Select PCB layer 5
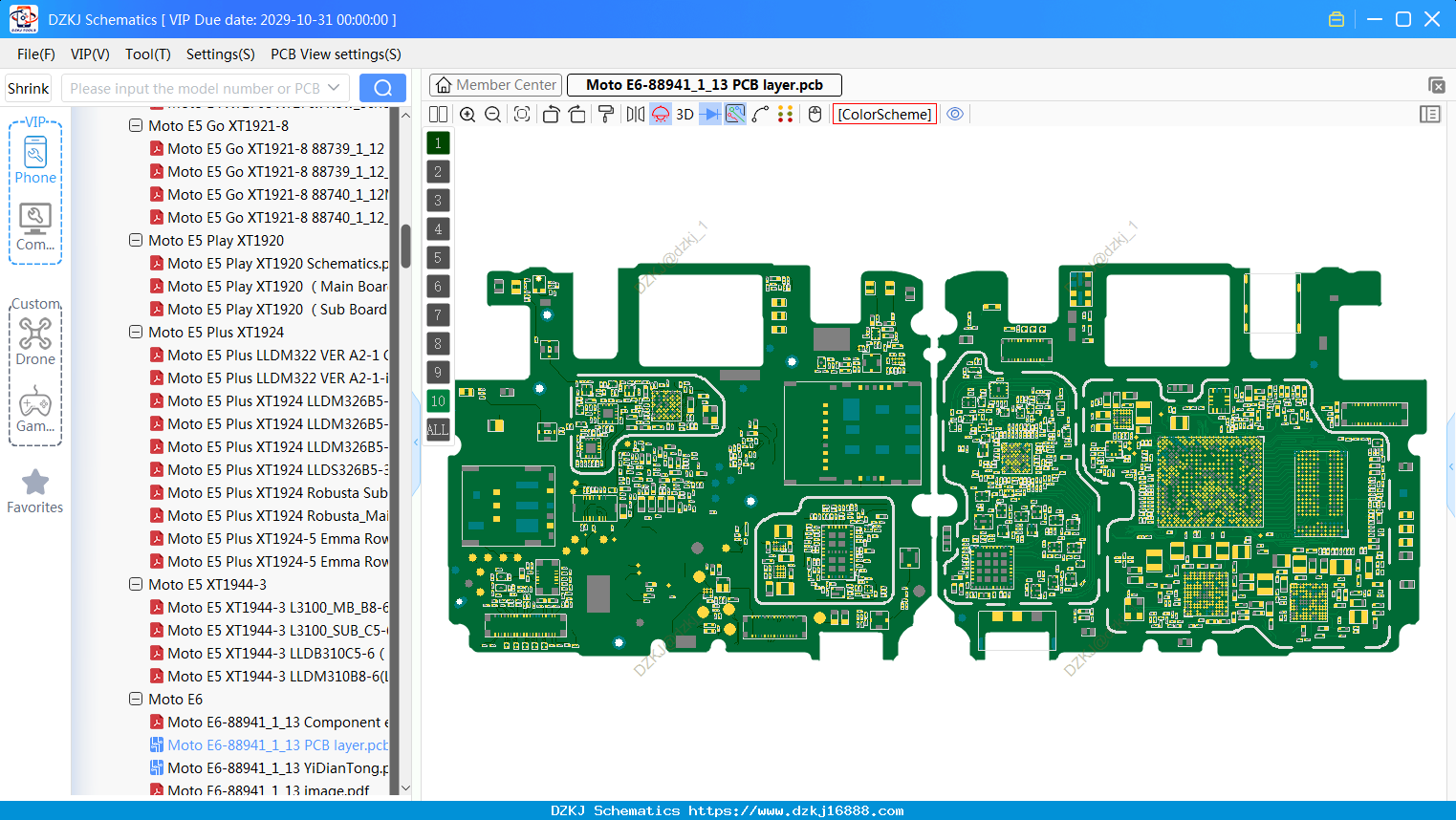Viewport: 1456px width, 820px height. coord(438,258)
